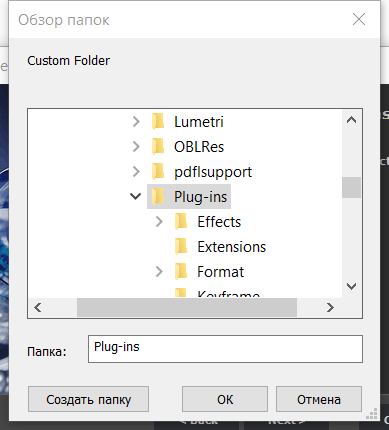389x430 pixels.
Task: Expand the pdflsupport folder chevron
Action: coord(136,172)
